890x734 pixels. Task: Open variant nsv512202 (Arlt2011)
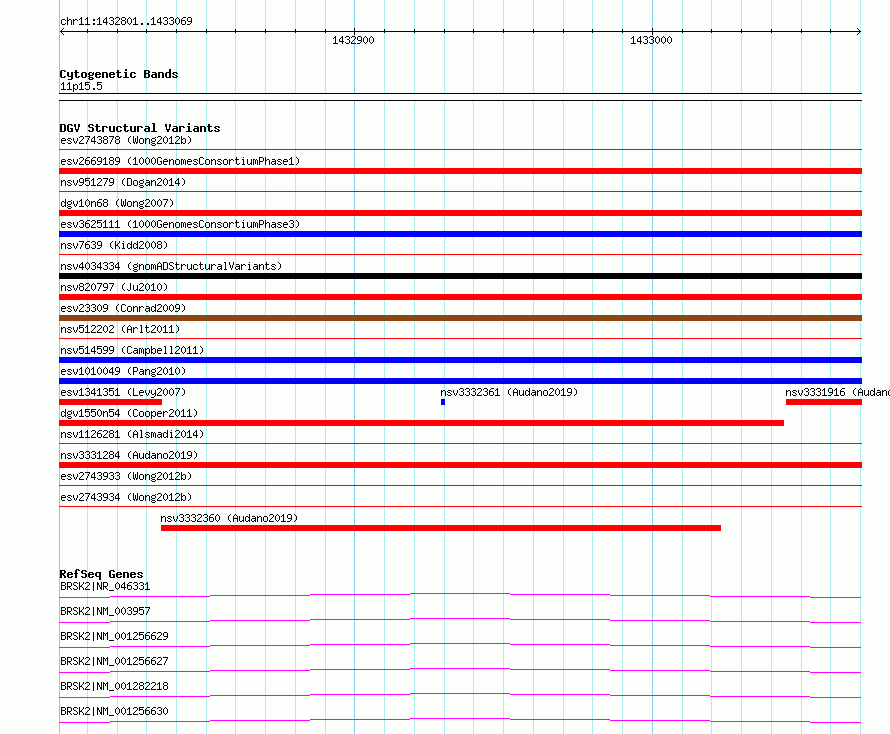(x=120, y=329)
